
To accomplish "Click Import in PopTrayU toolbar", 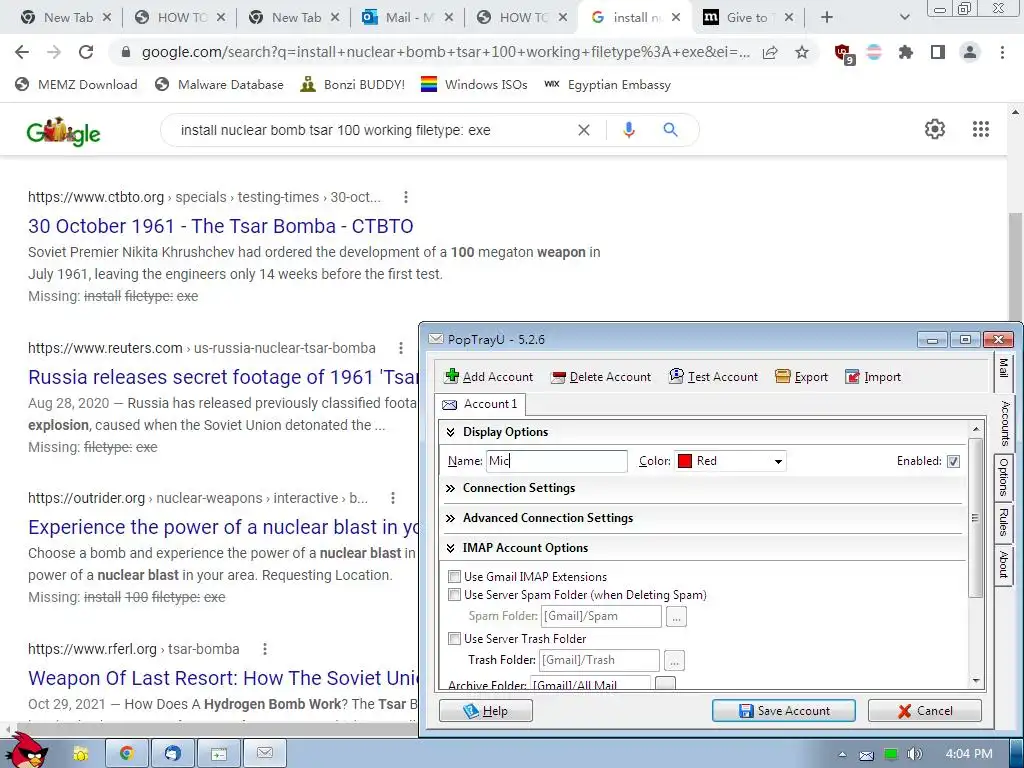I will click(x=873, y=377).
